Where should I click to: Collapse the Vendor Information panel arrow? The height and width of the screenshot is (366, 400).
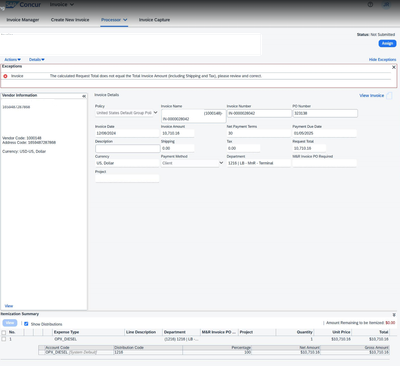[84, 96]
